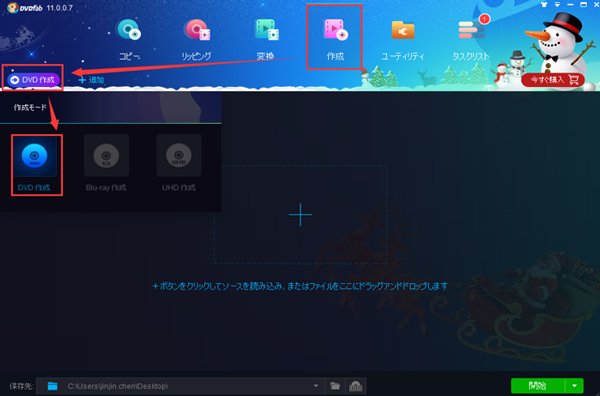Viewport: 600px width, 396px height.
Task: Open the コピー (Copy) module
Action: (x=129, y=39)
